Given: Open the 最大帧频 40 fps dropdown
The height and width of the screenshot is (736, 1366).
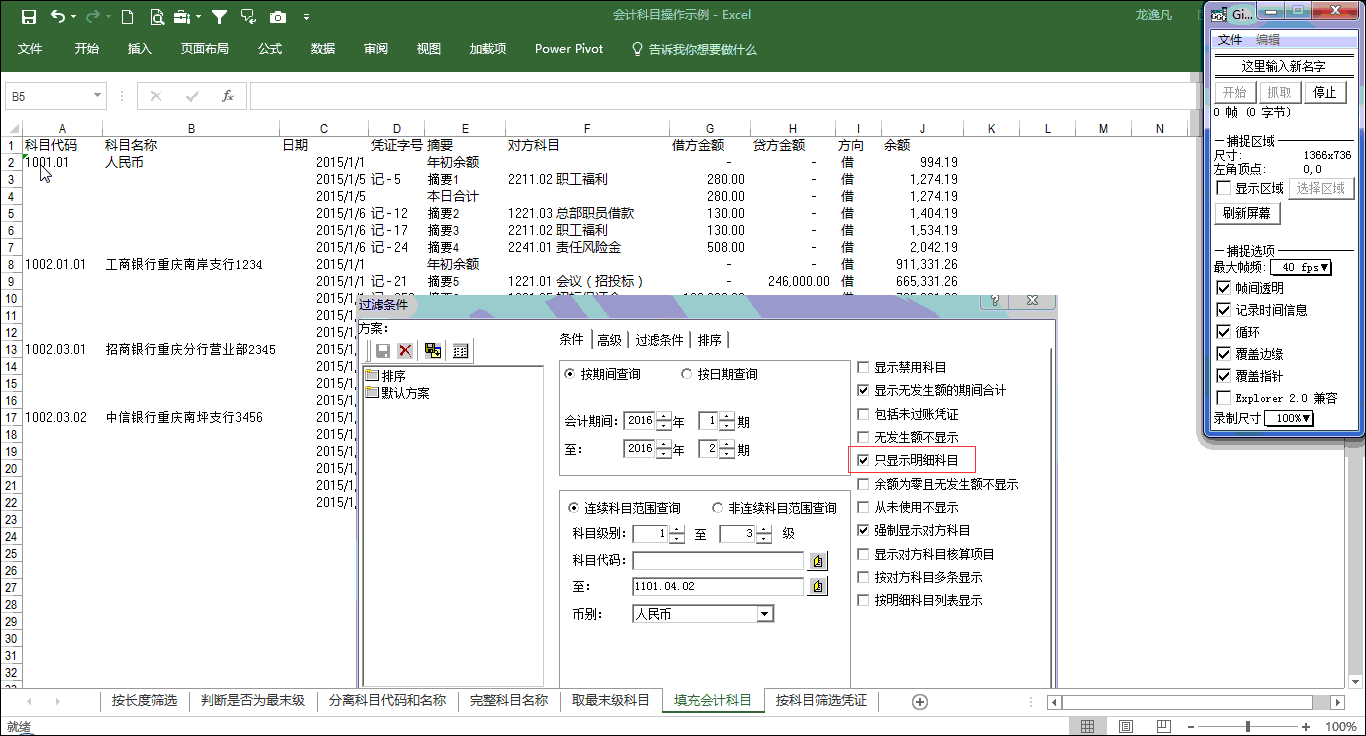Looking at the screenshot, I should pos(1301,268).
